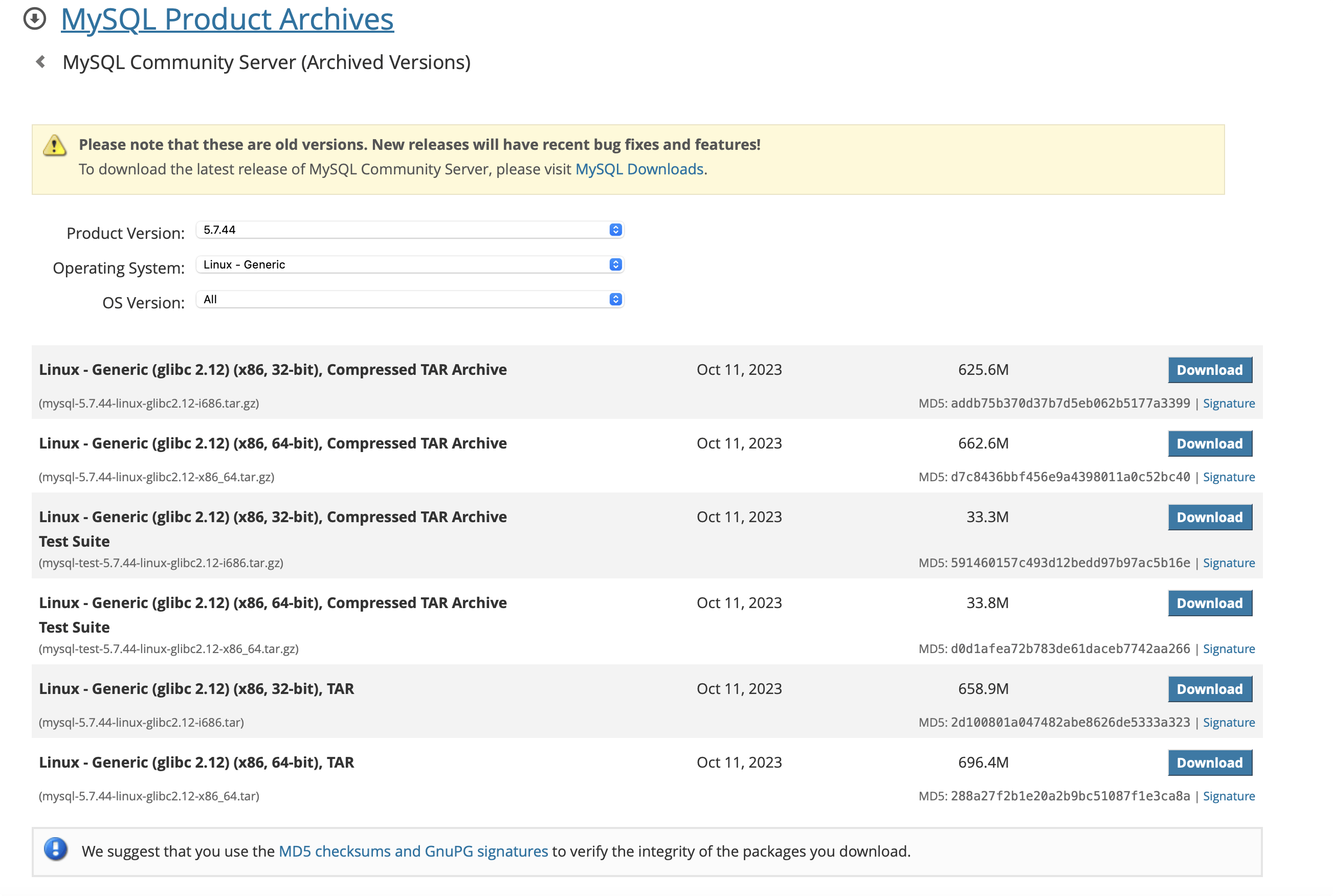Download the 32-bit TAR (658.9M)
1333x896 pixels.
1210,690
